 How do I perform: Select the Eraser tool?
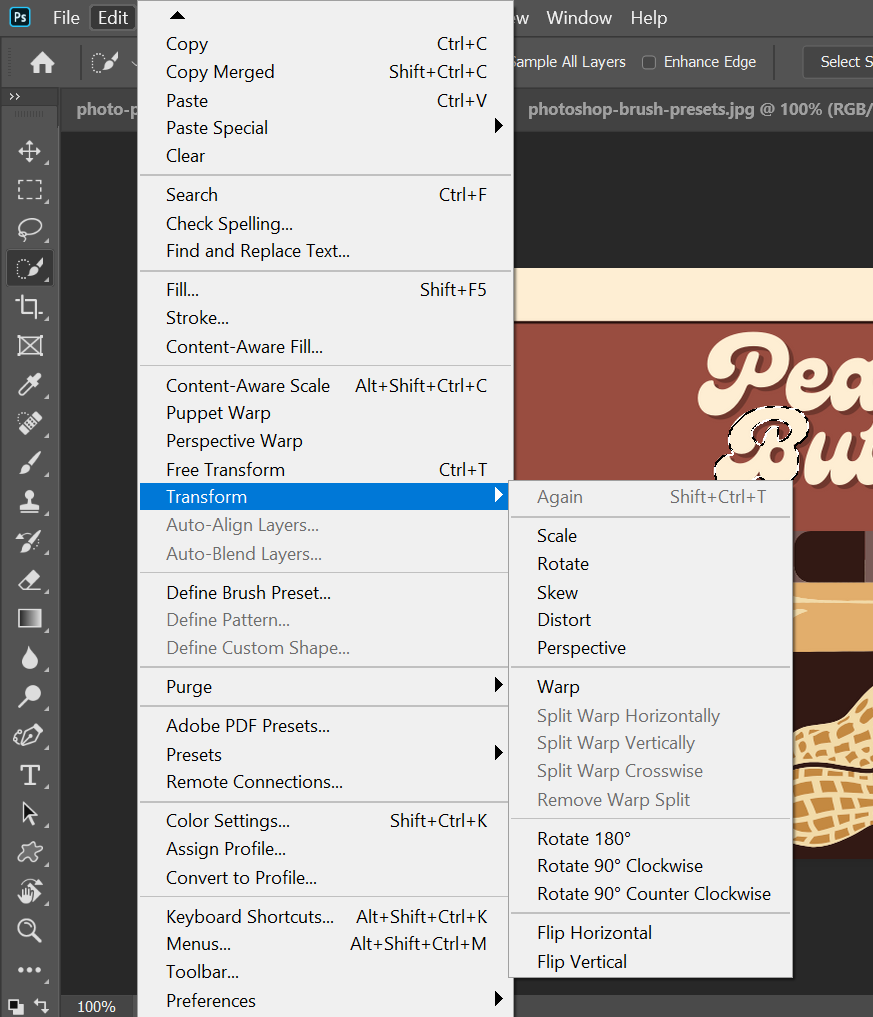(30, 580)
